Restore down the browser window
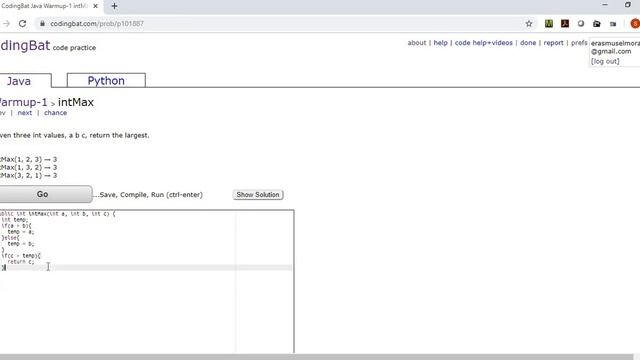640x360 pixels. pos(628,5)
